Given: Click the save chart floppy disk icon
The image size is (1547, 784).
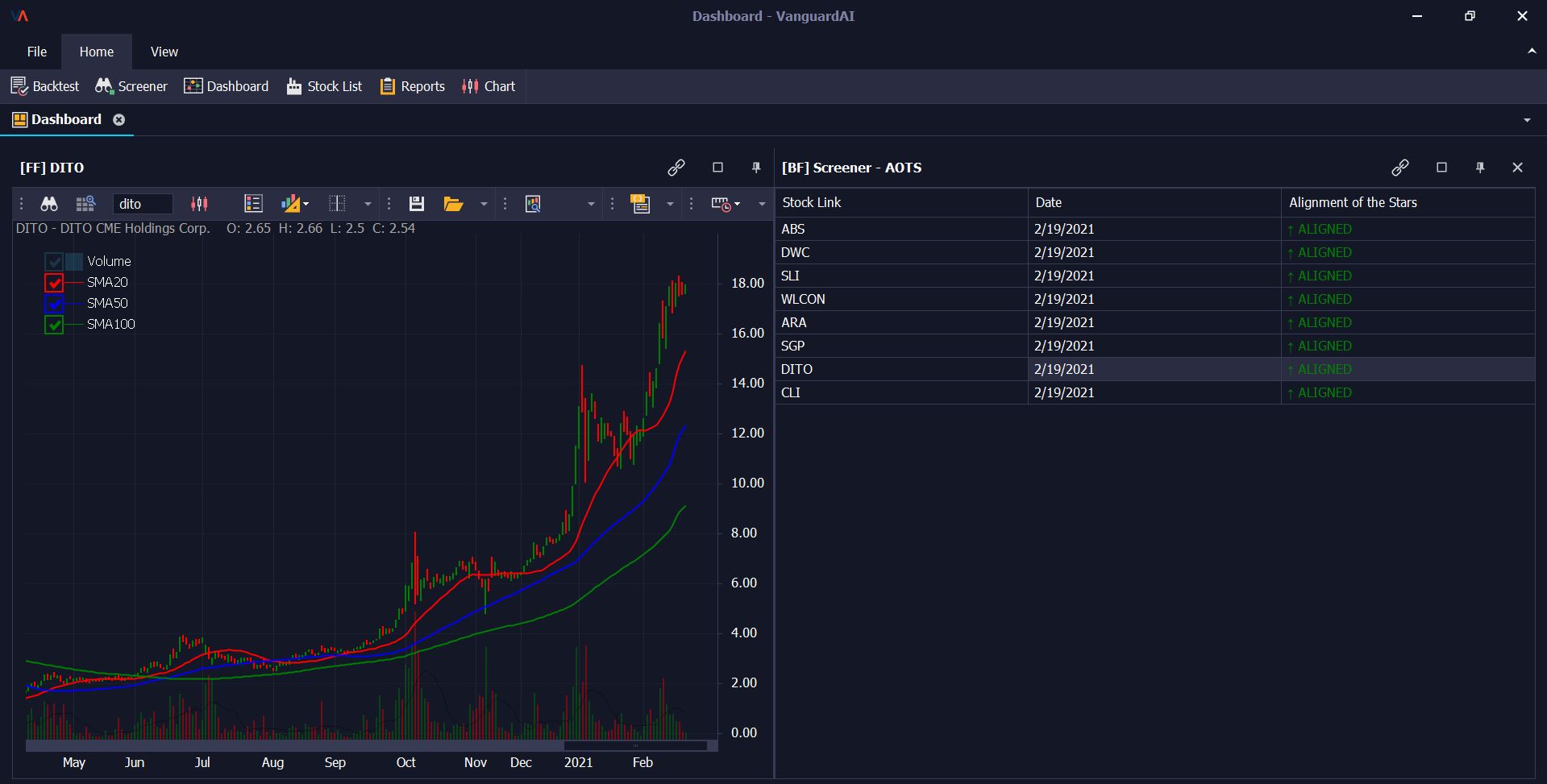Looking at the screenshot, I should (417, 204).
